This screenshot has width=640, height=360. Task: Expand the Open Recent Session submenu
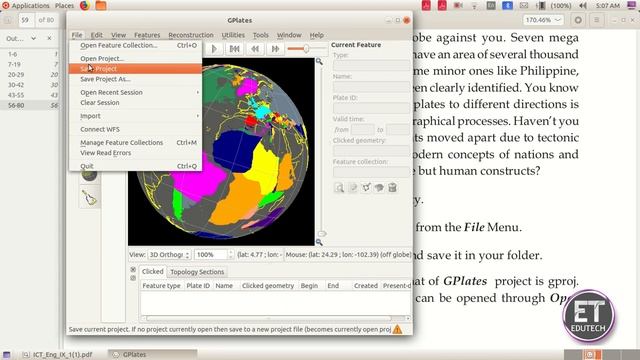click(x=135, y=92)
